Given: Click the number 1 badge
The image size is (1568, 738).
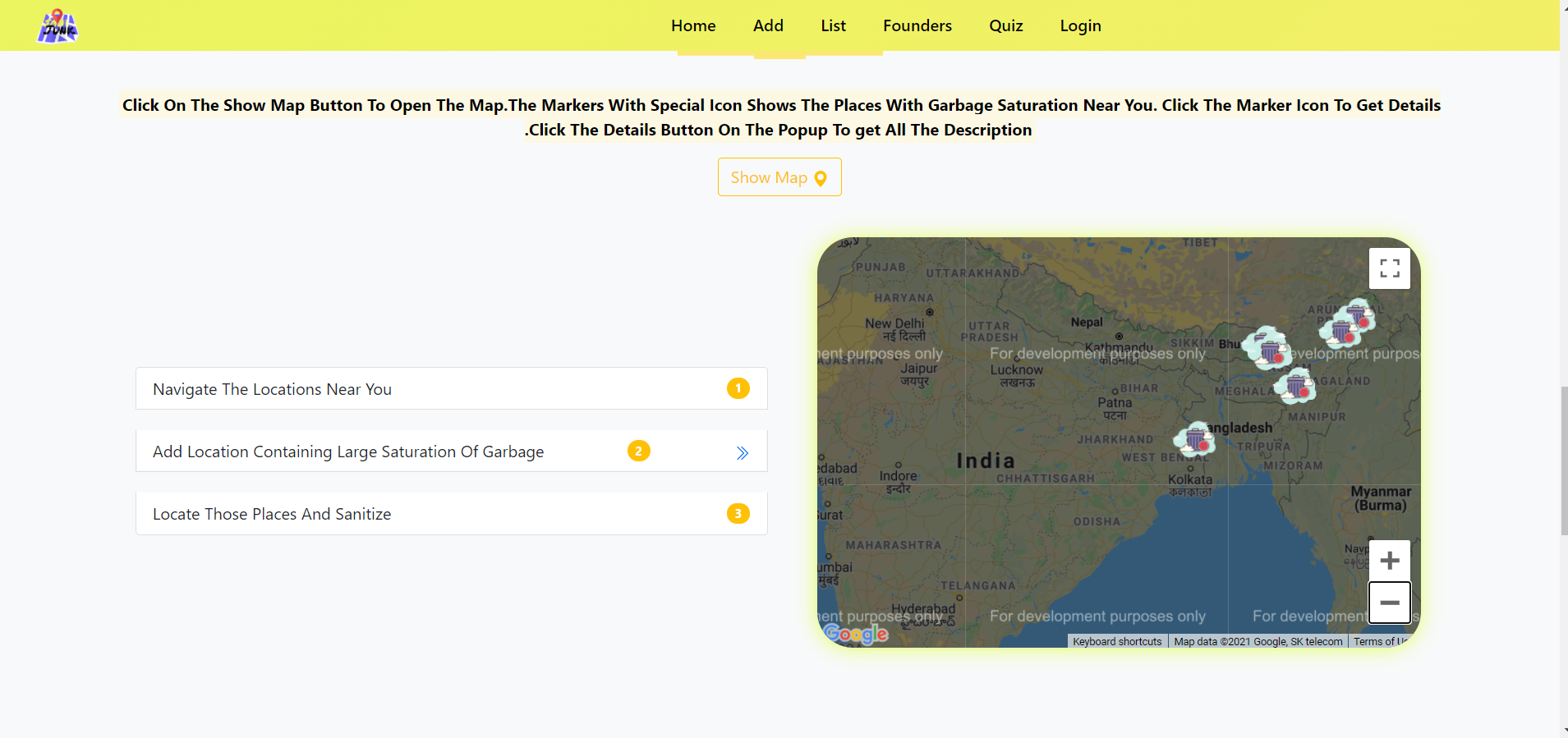Looking at the screenshot, I should coord(738,388).
